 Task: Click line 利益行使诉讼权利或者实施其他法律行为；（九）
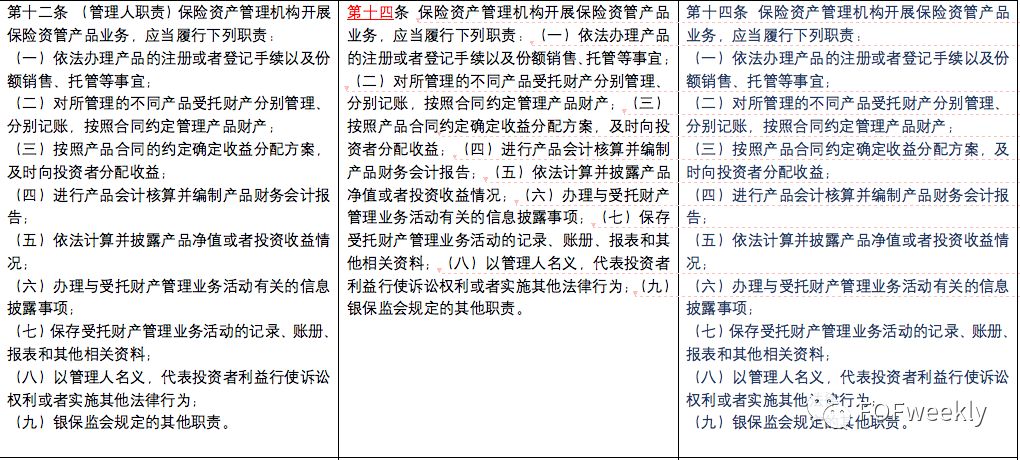click(x=509, y=285)
